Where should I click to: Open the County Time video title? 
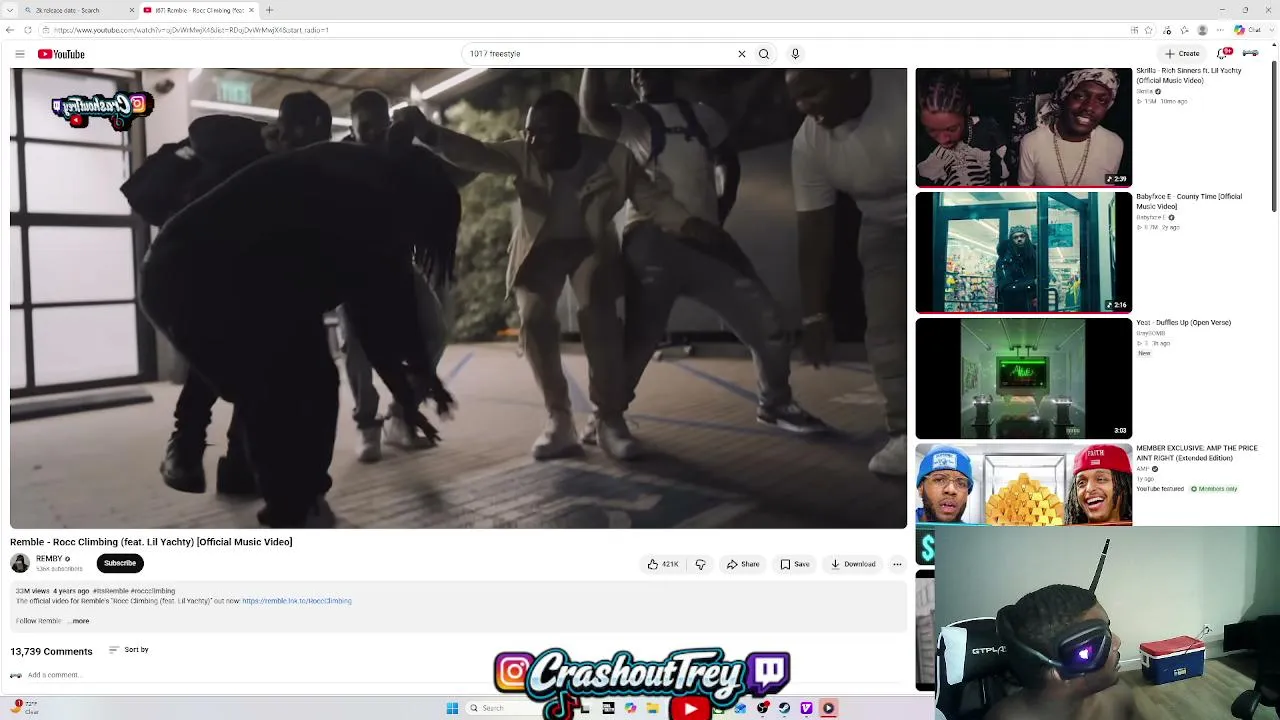pyautogui.click(x=1189, y=201)
